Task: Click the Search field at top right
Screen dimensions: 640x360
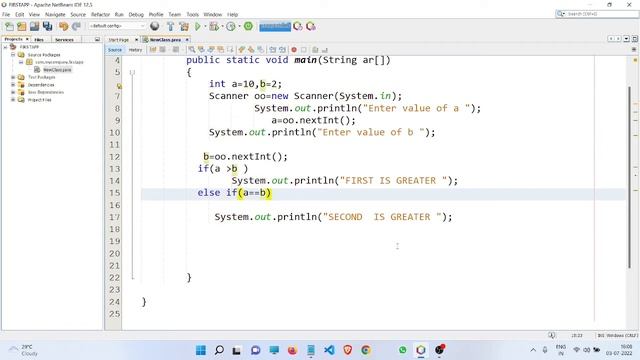Action: click(x=598, y=14)
